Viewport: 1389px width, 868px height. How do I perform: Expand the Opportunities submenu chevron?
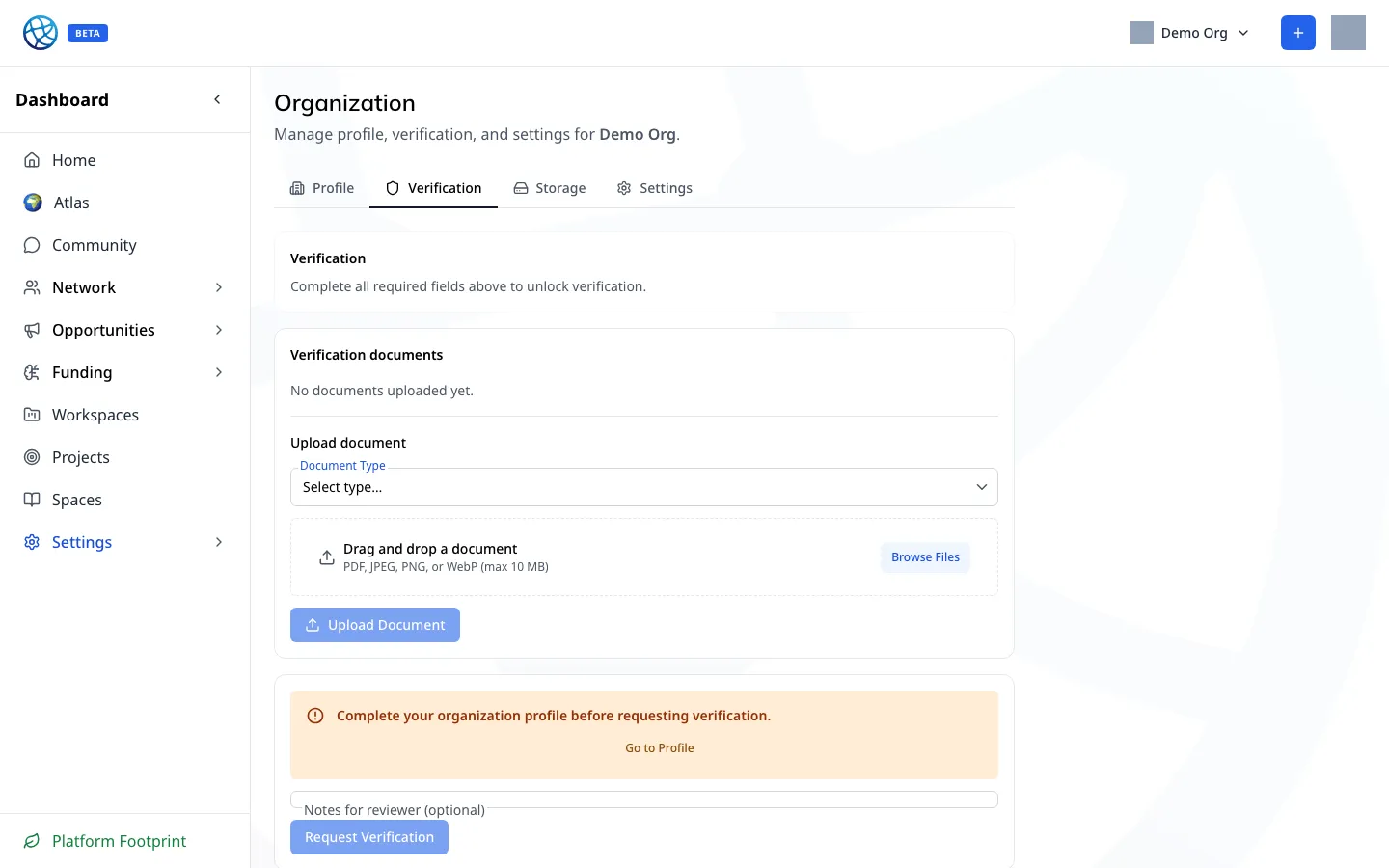coord(219,330)
